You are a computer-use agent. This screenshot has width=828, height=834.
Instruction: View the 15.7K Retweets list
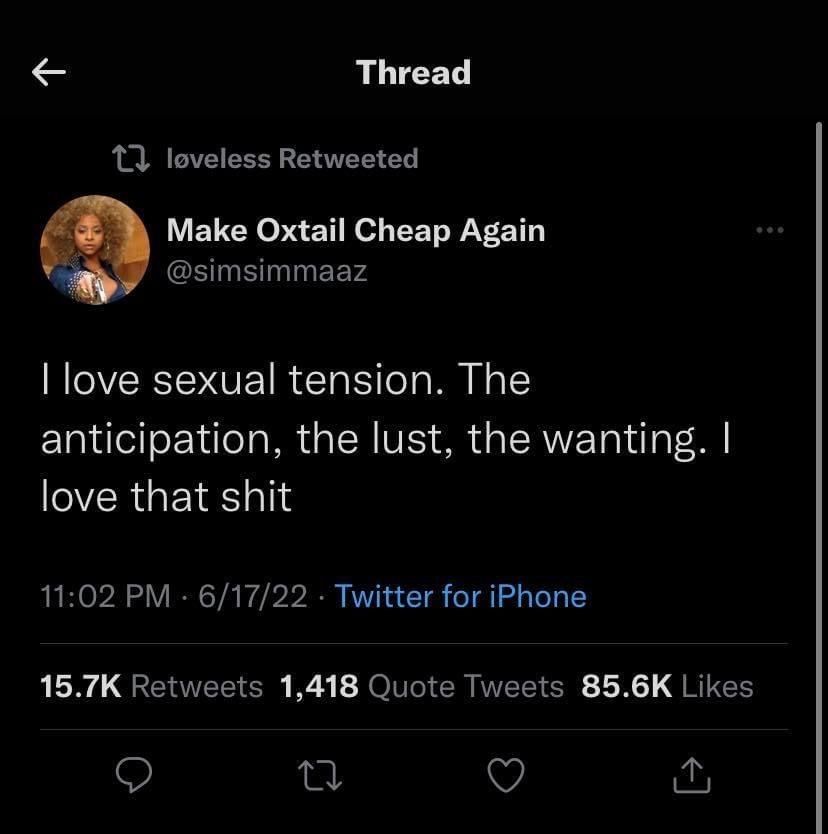[152, 686]
